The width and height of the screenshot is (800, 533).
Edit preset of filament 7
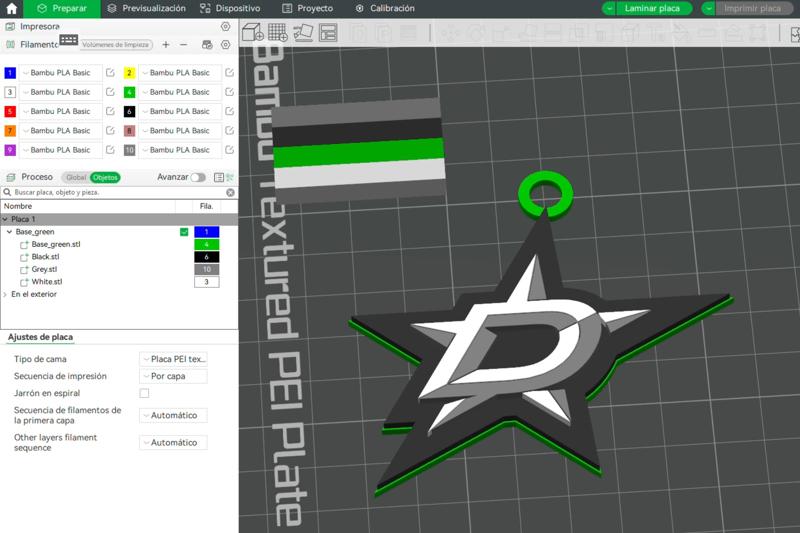pos(110,131)
